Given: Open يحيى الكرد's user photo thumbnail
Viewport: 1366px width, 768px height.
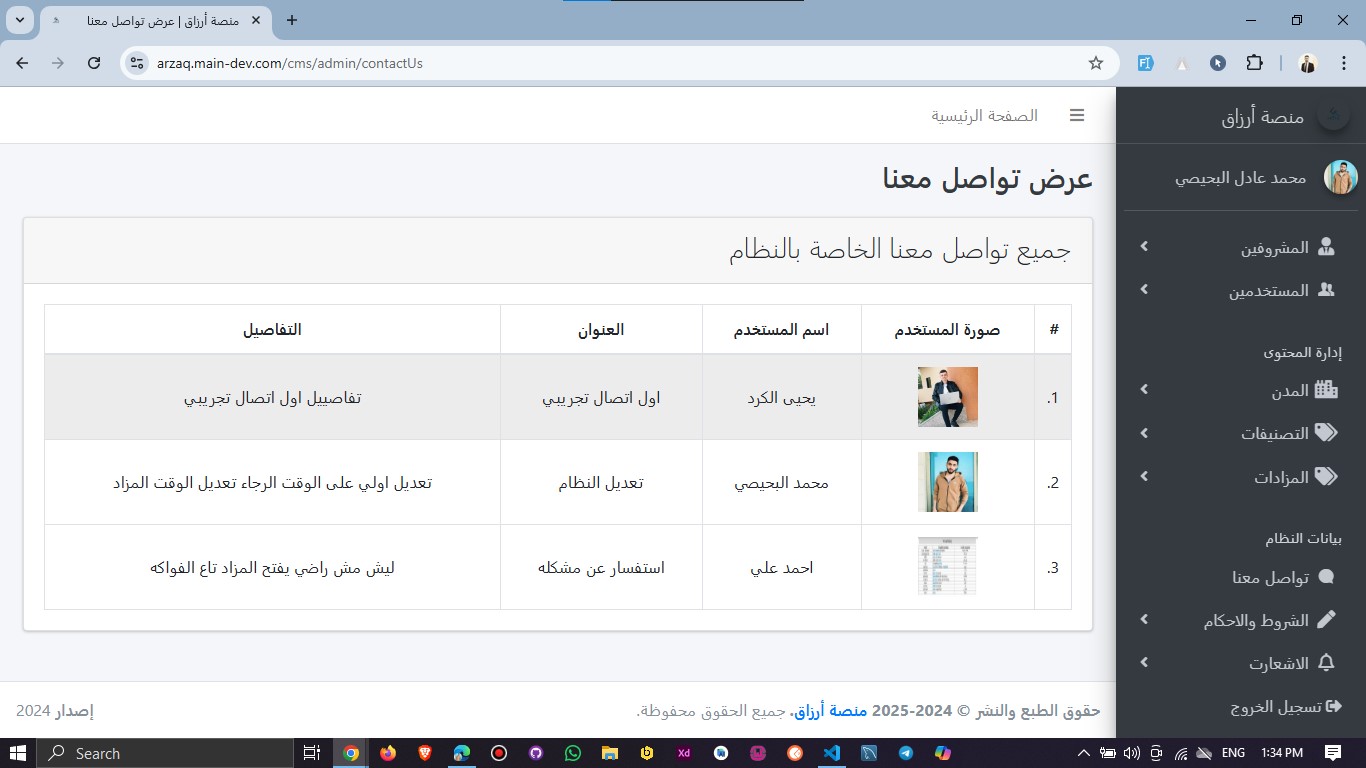Looking at the screenshot, I should click(947, 397).
